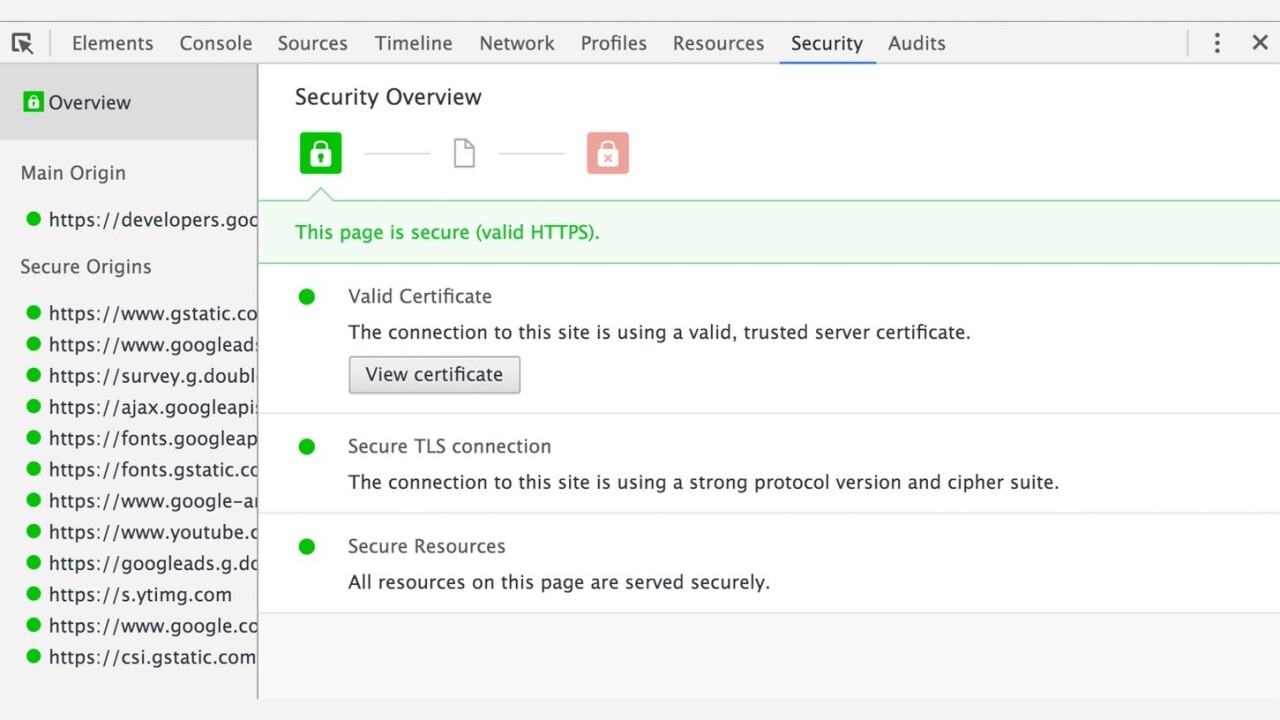The image size is (1280, 720).
Task: Click the page document icon
Action: [x=464, y=154]
